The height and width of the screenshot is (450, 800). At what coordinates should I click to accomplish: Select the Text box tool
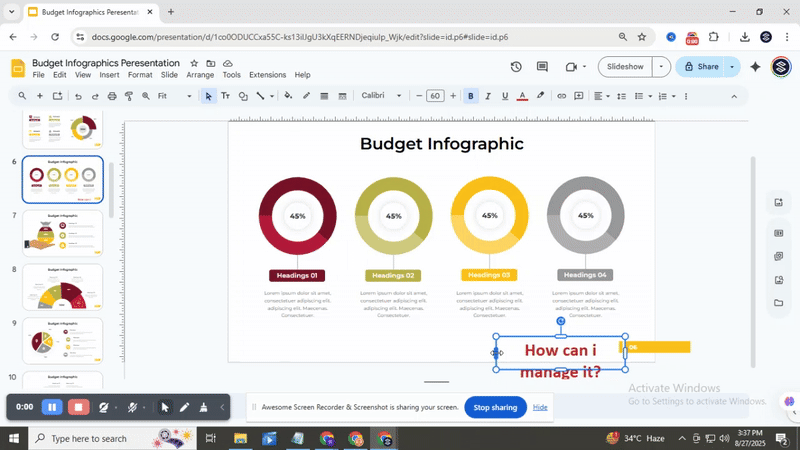[x=225, y=96]
